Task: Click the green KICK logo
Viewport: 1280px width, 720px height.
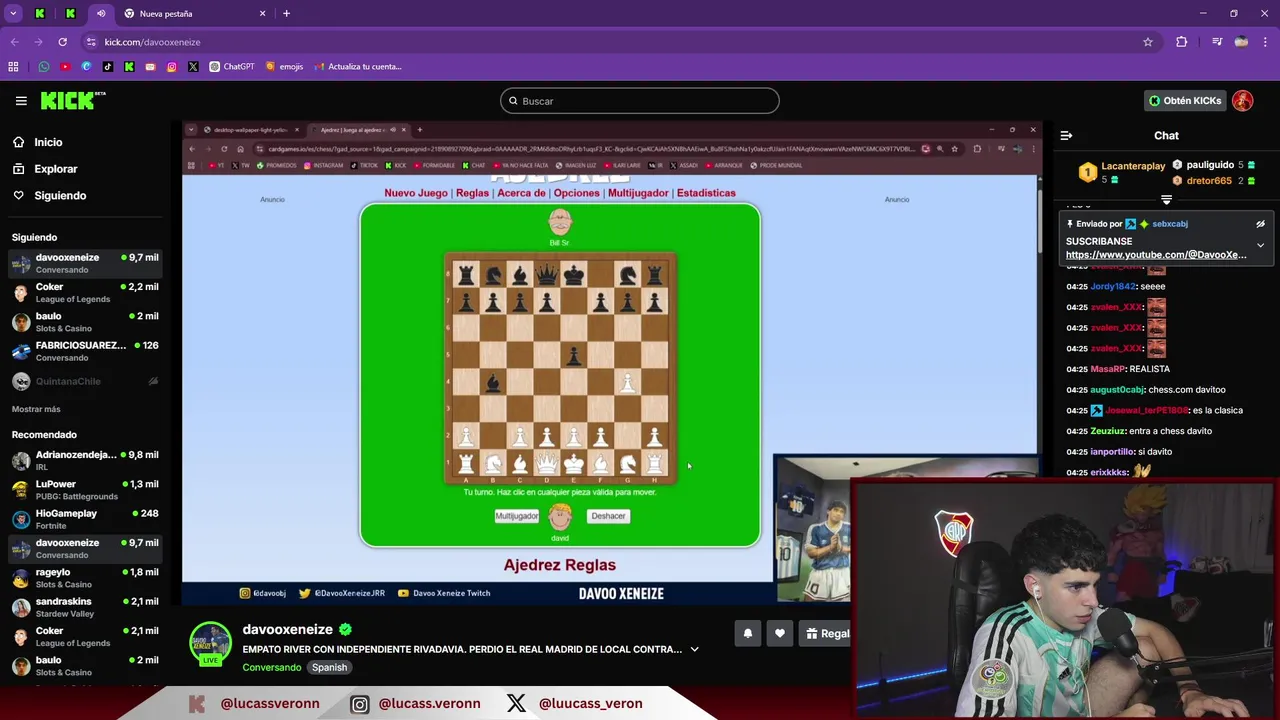Action: (x=72, y=100)
